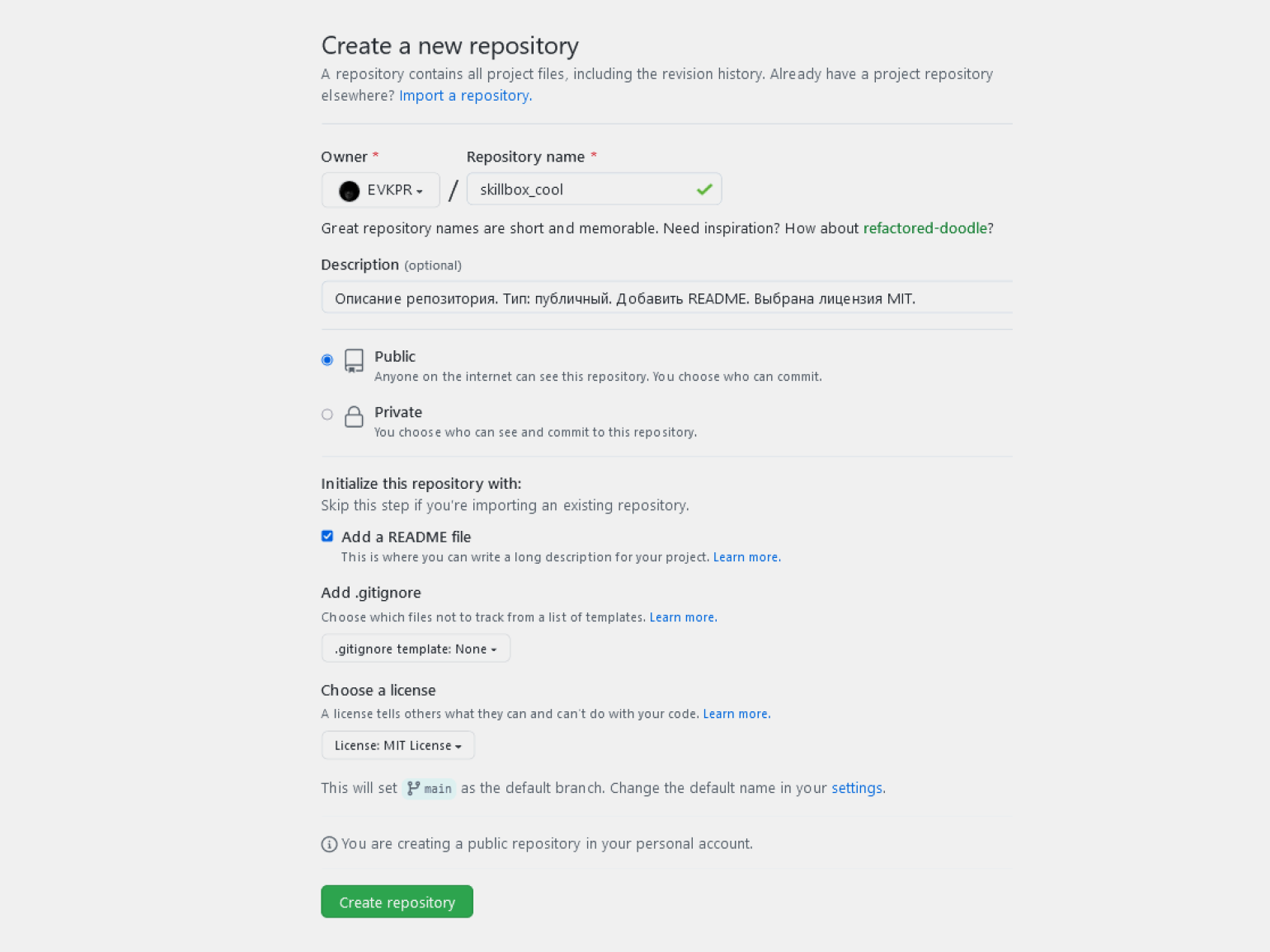Click the info circle icon
Viewport: 1270px width, 952px height.
click(329, 844)
